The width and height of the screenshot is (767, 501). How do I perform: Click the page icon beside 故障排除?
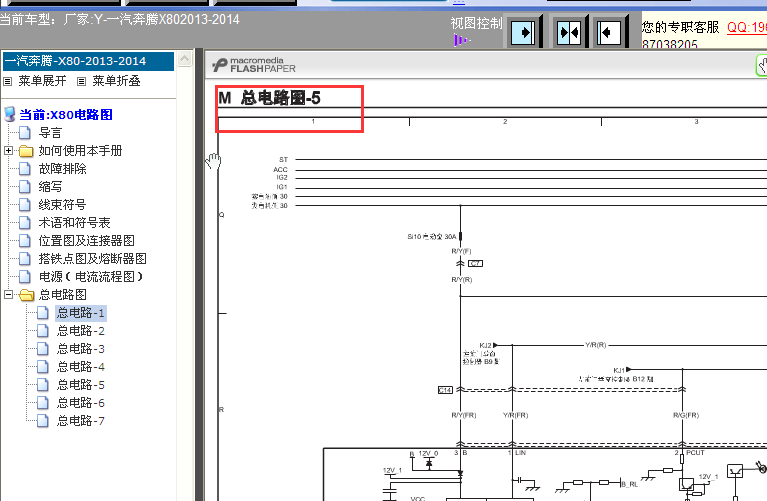click(x=24, y=169)
